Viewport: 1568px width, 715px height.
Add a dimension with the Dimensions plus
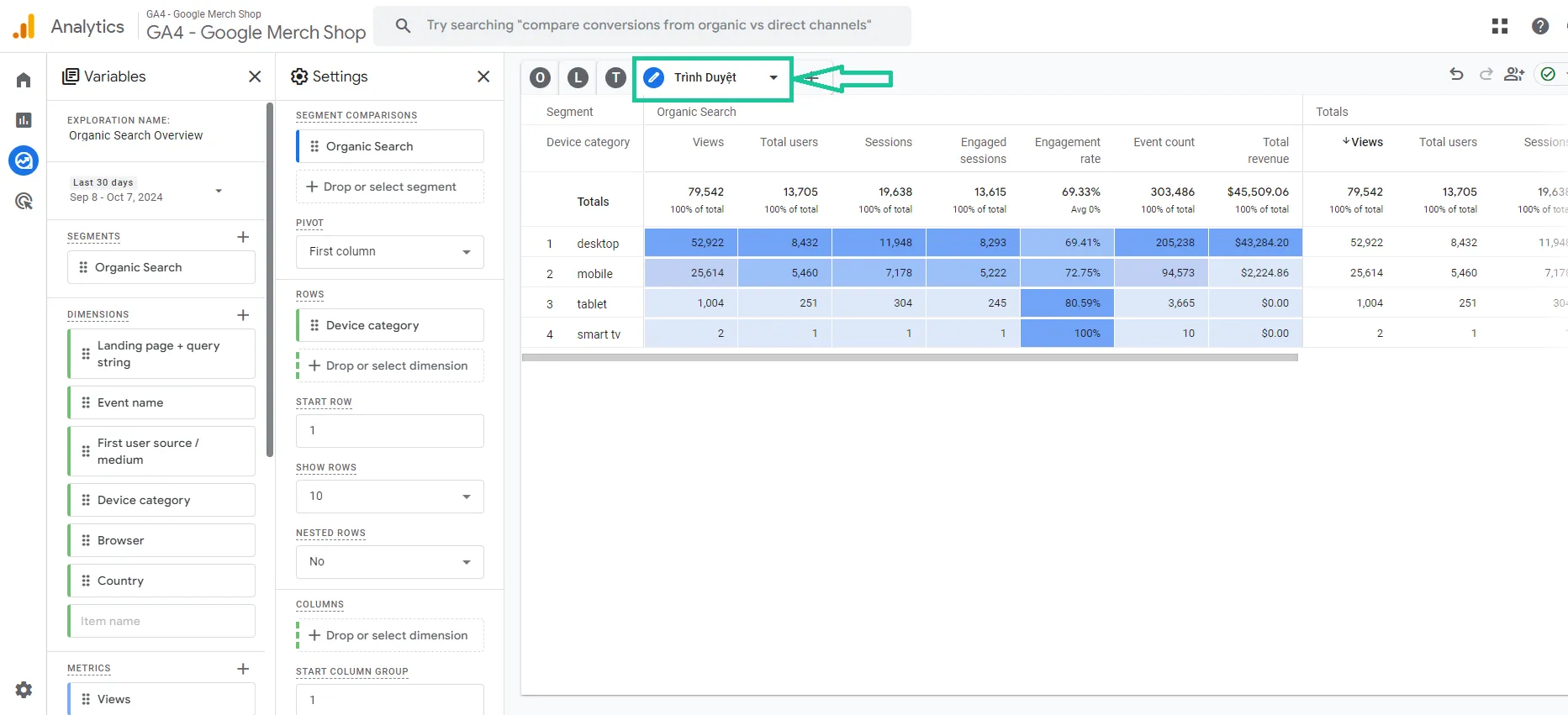tap(243, 315)
